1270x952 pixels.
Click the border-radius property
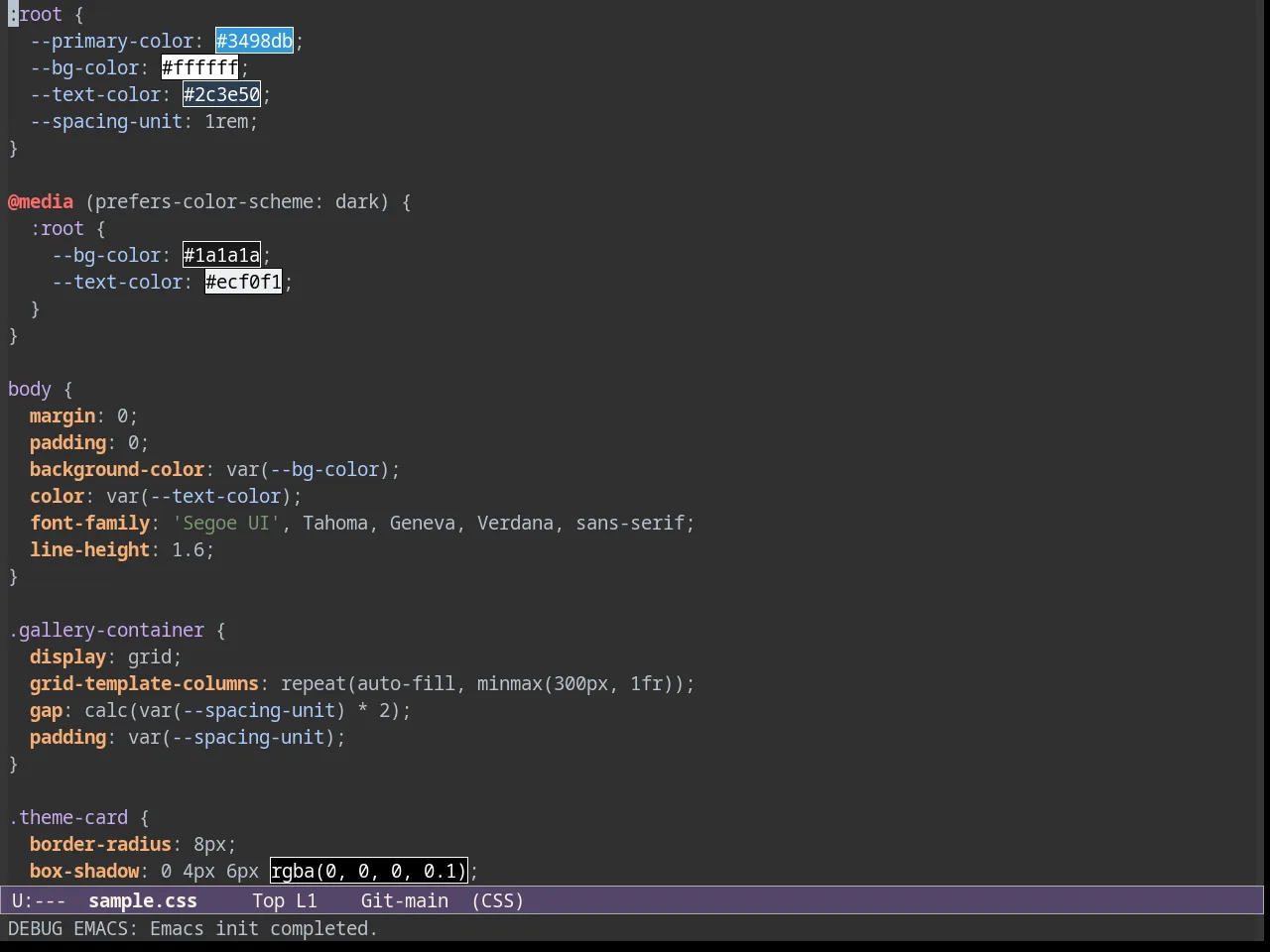click(100, 844)
